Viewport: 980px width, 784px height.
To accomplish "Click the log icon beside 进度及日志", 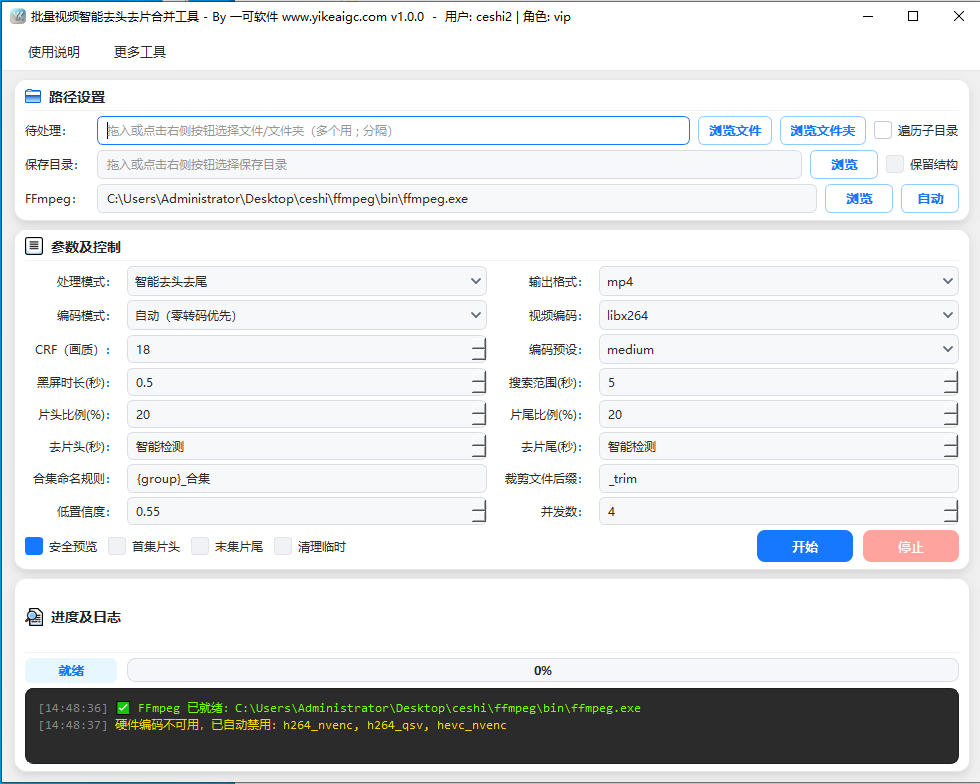I will point(34,616).
